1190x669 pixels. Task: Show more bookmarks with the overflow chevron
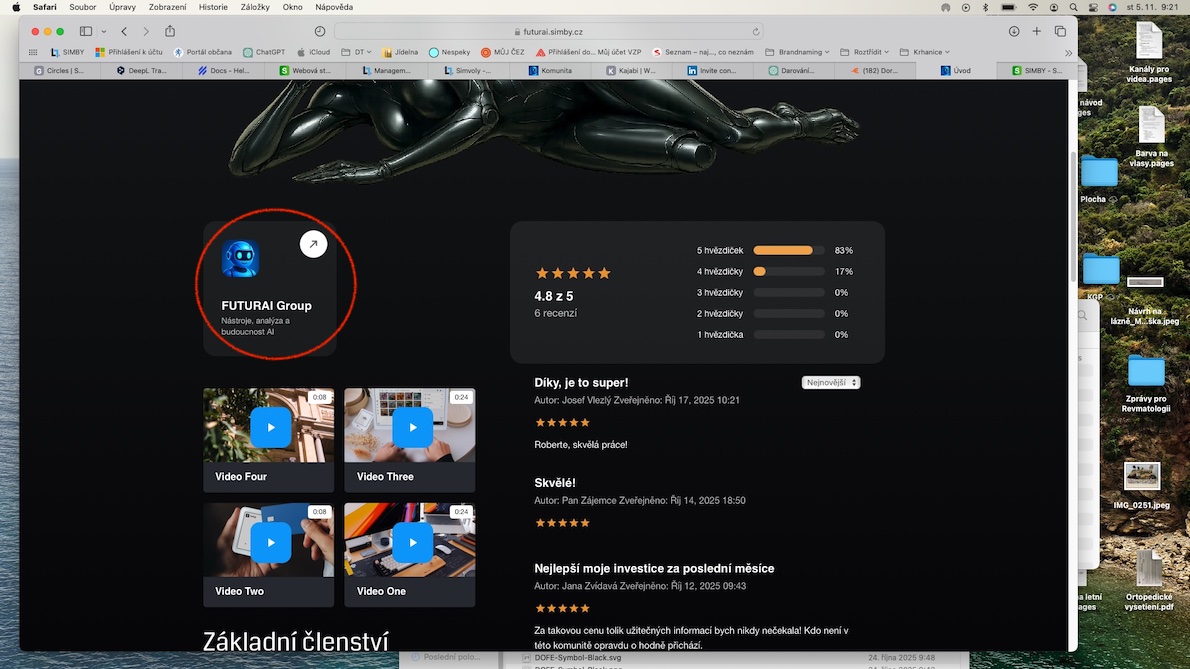pyautogui.click(x=1069, y=52)
